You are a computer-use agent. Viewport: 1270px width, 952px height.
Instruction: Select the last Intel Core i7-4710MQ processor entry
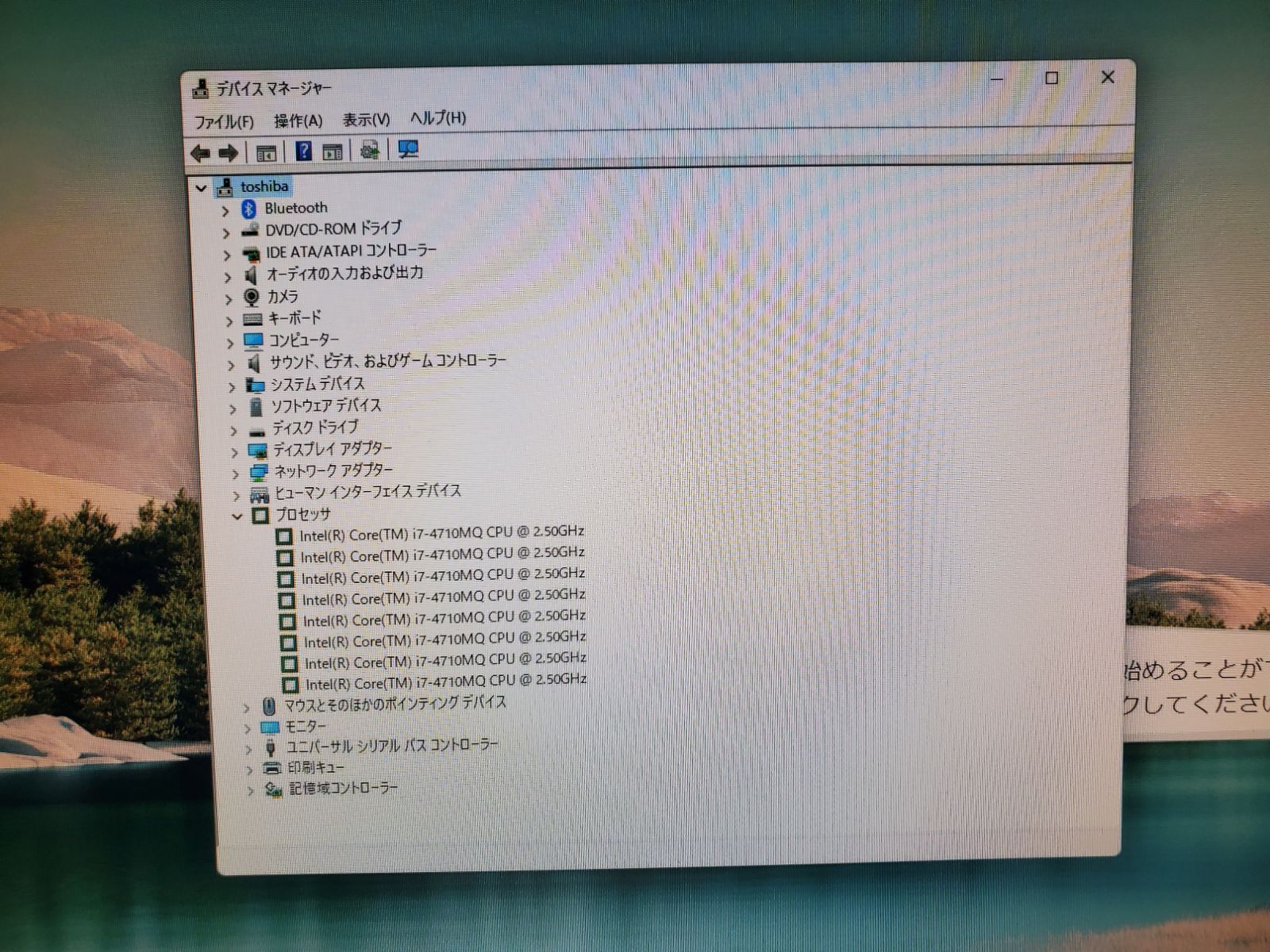coord(446,681)
